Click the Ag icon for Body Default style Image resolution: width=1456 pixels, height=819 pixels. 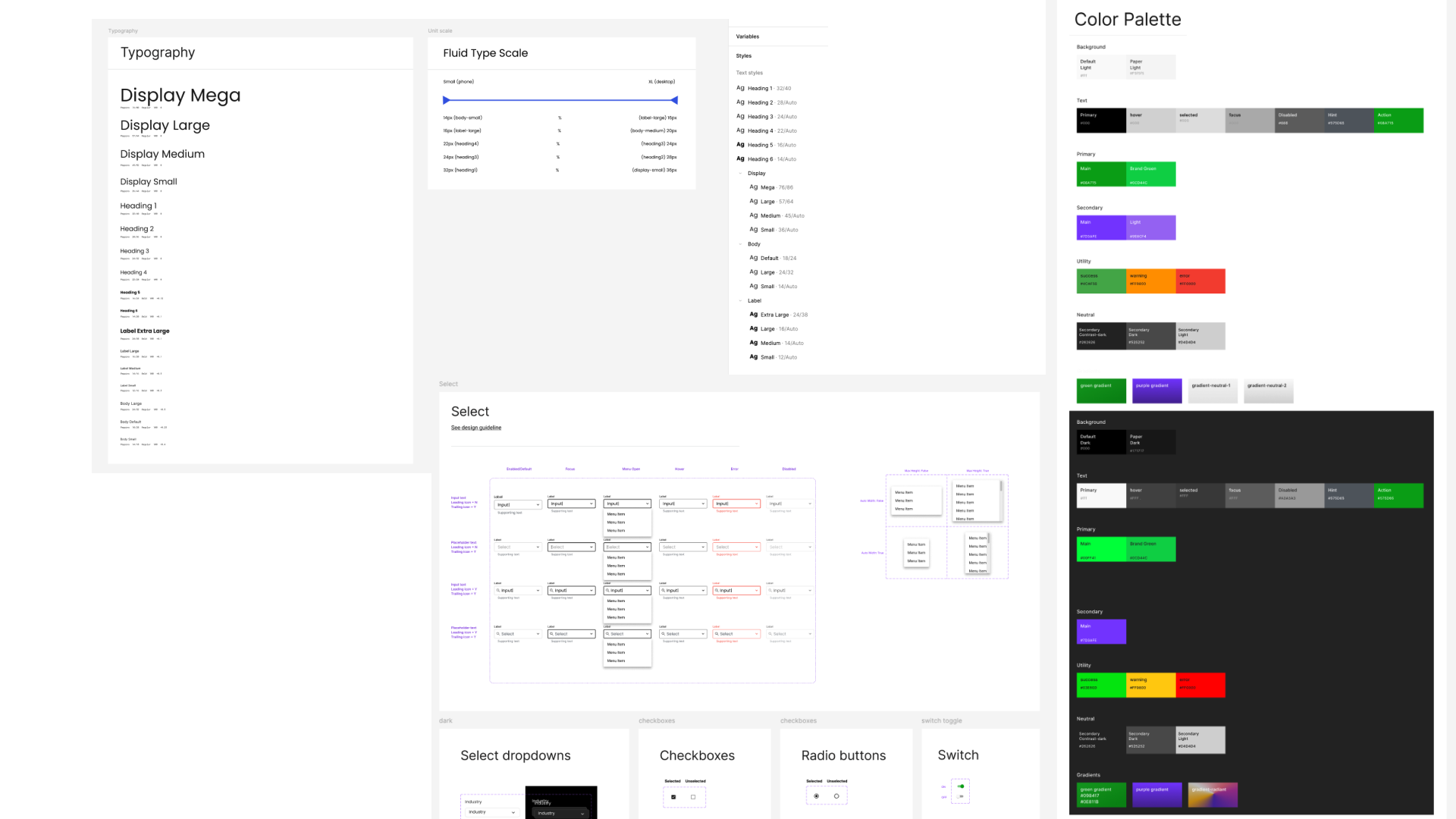click(753, 258)
